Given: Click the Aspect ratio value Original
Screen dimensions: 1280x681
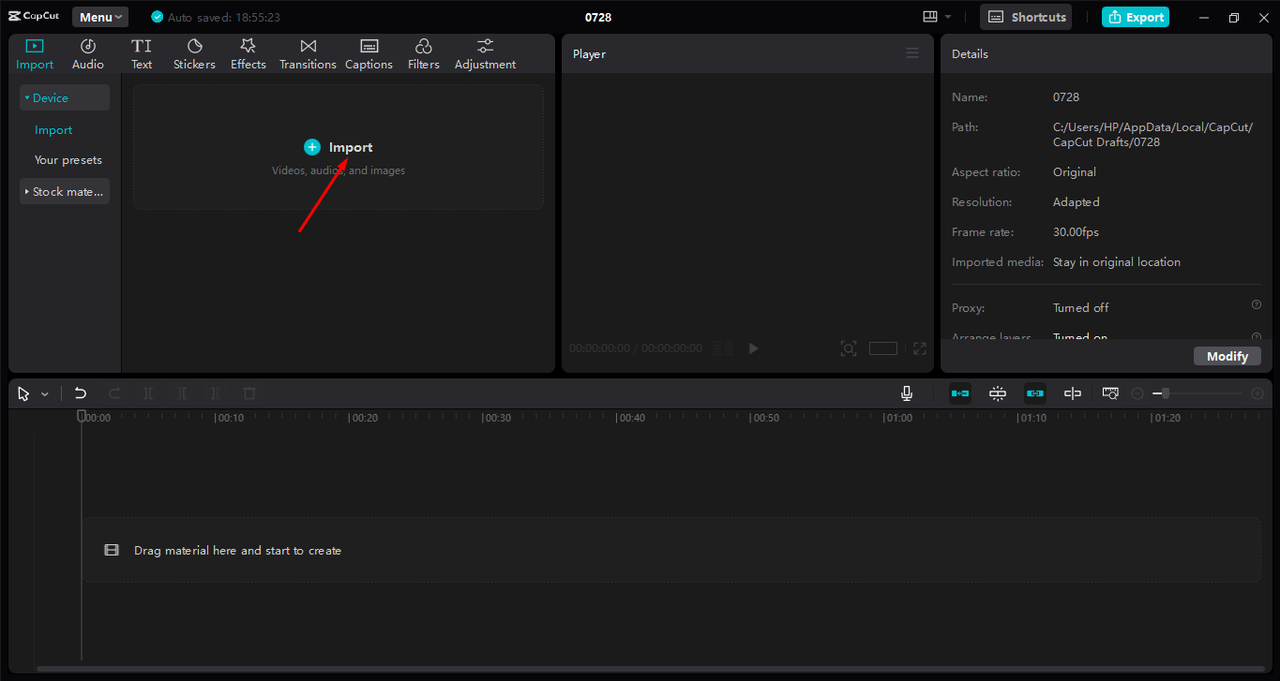Looking at the screenshot, I should point(1075,172).
